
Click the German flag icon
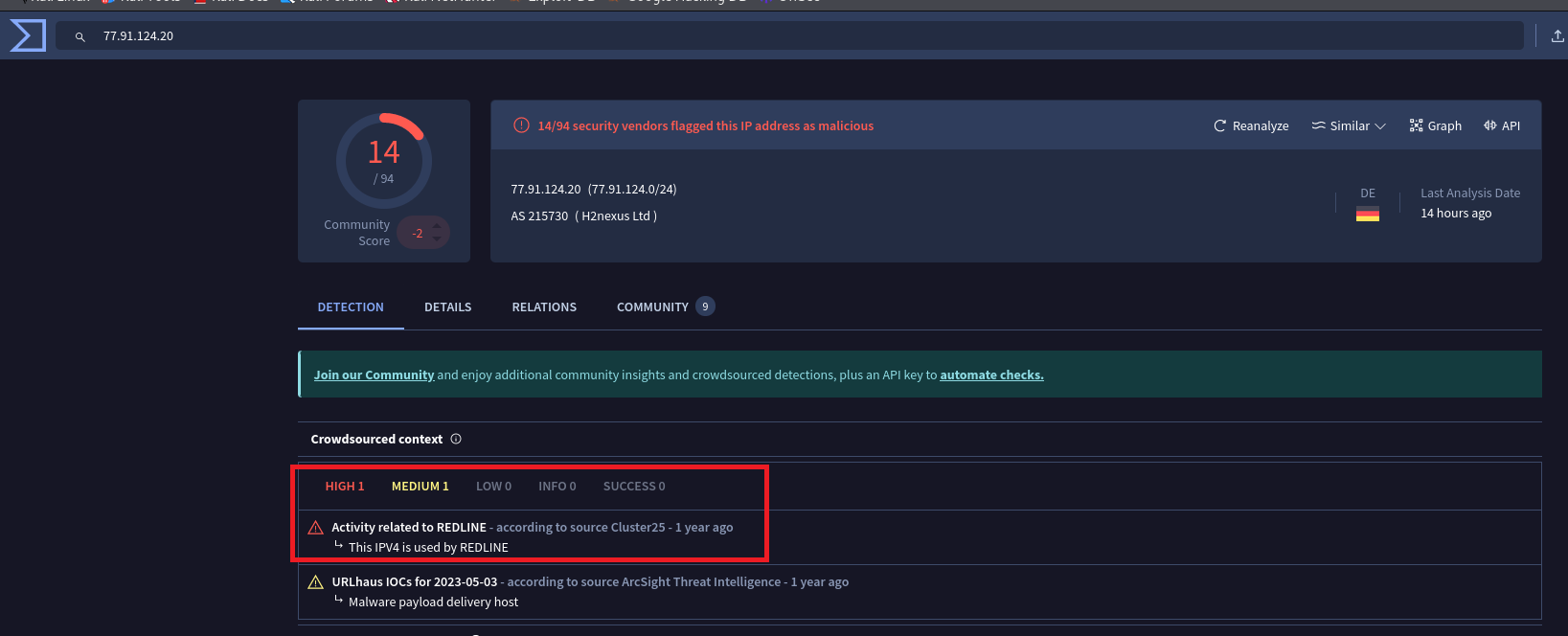[1368, 214]
